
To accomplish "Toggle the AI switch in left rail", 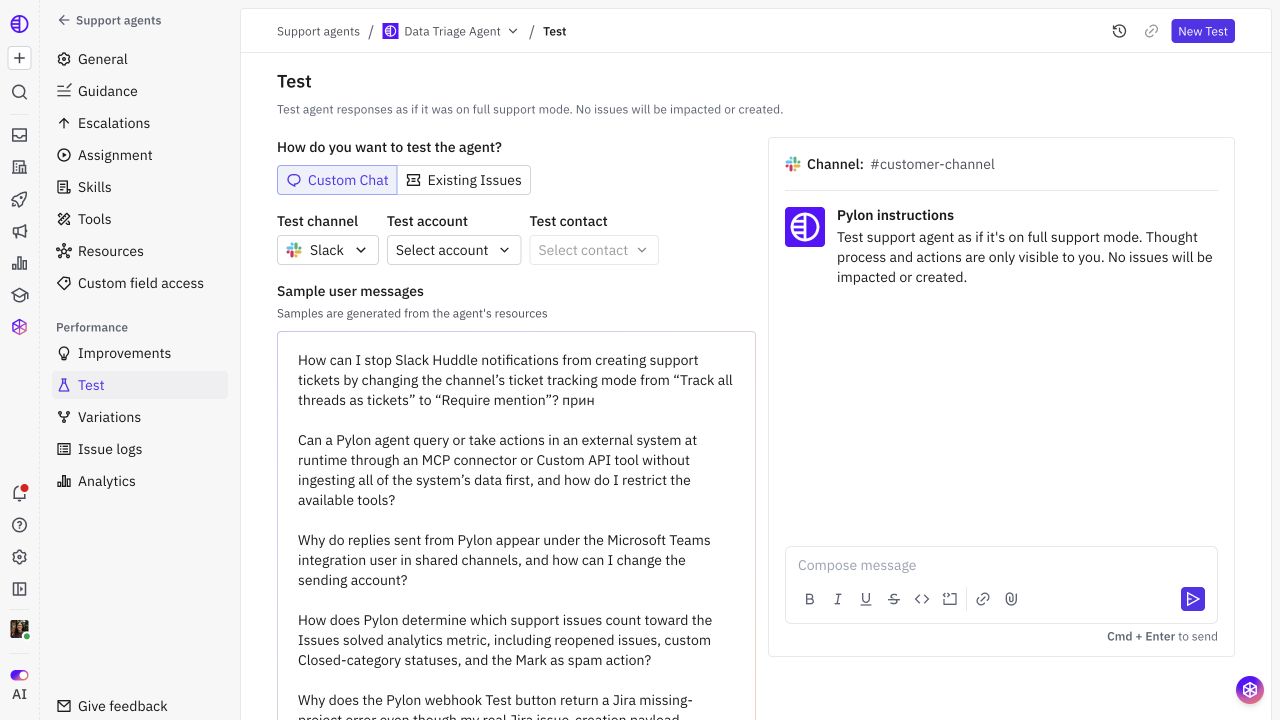I will [x=19, y=675].
